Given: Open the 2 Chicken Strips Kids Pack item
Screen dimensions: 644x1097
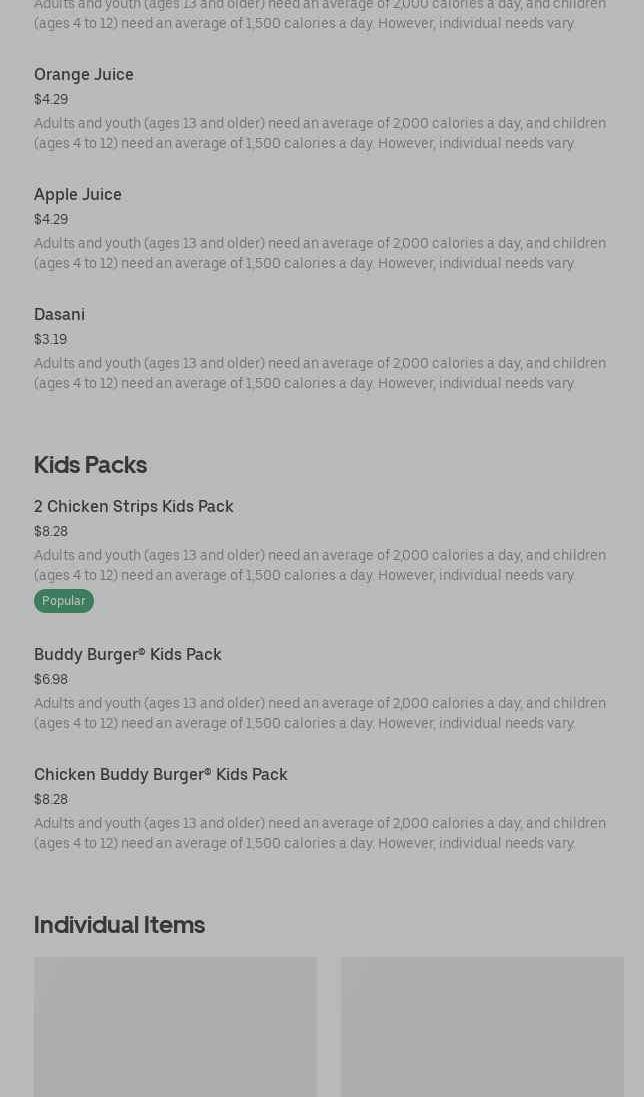Looking at the screenshot, I should 134,507.
